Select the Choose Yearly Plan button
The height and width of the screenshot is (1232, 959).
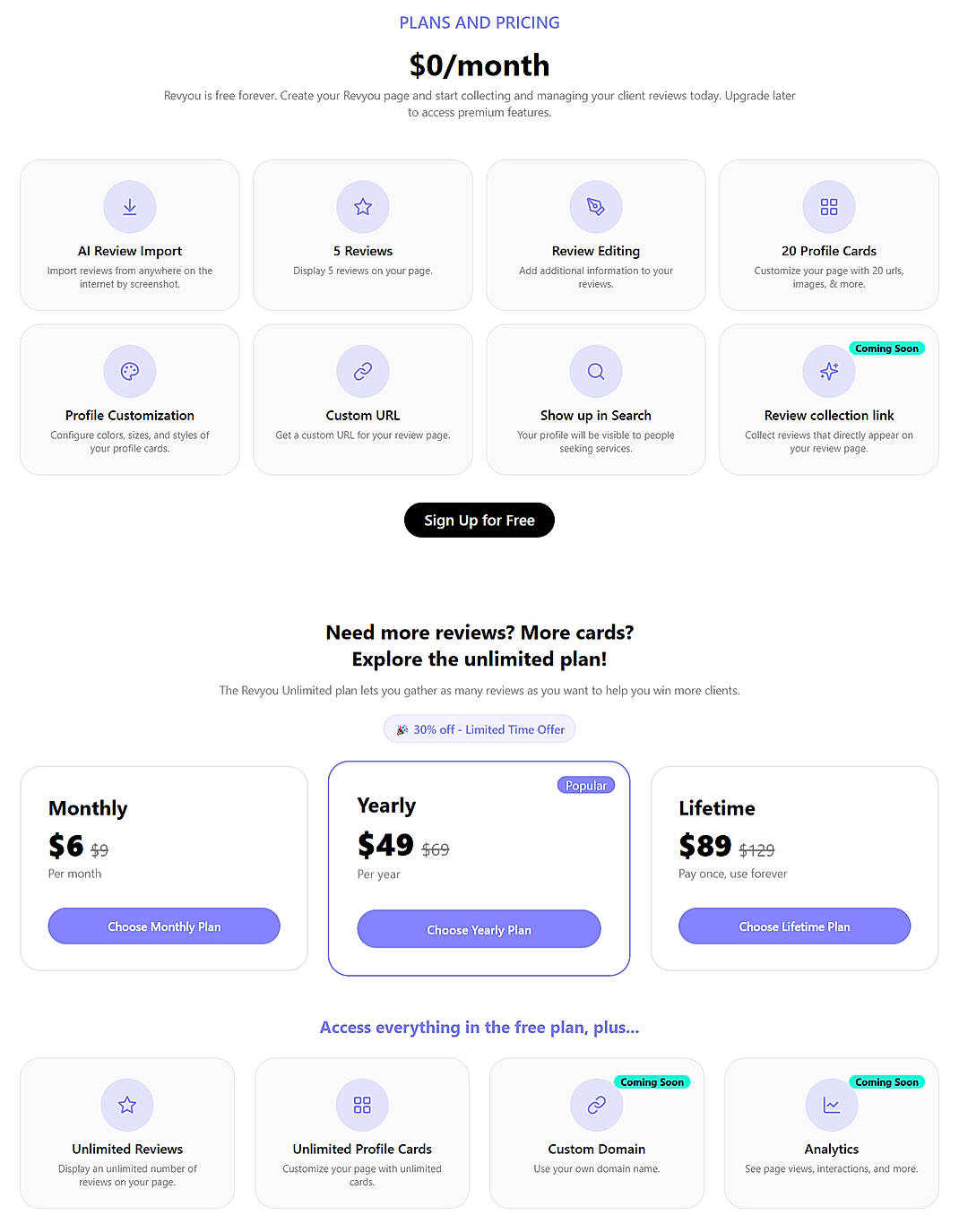click(479, 929)
